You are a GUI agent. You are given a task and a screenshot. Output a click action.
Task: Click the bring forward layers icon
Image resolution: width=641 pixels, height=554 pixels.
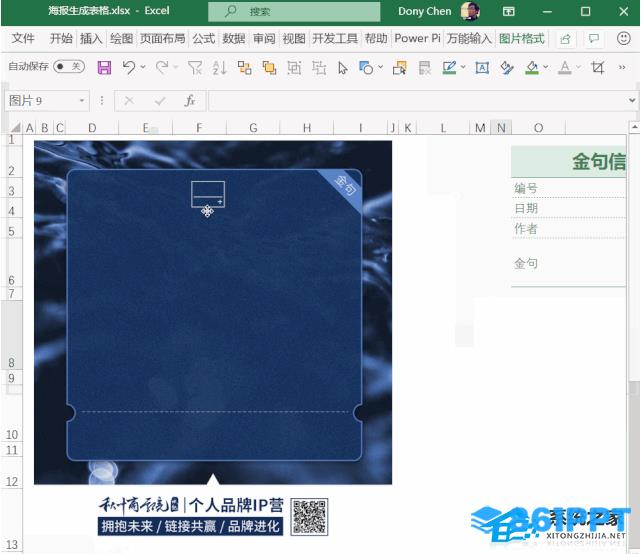tap(269, 67)
